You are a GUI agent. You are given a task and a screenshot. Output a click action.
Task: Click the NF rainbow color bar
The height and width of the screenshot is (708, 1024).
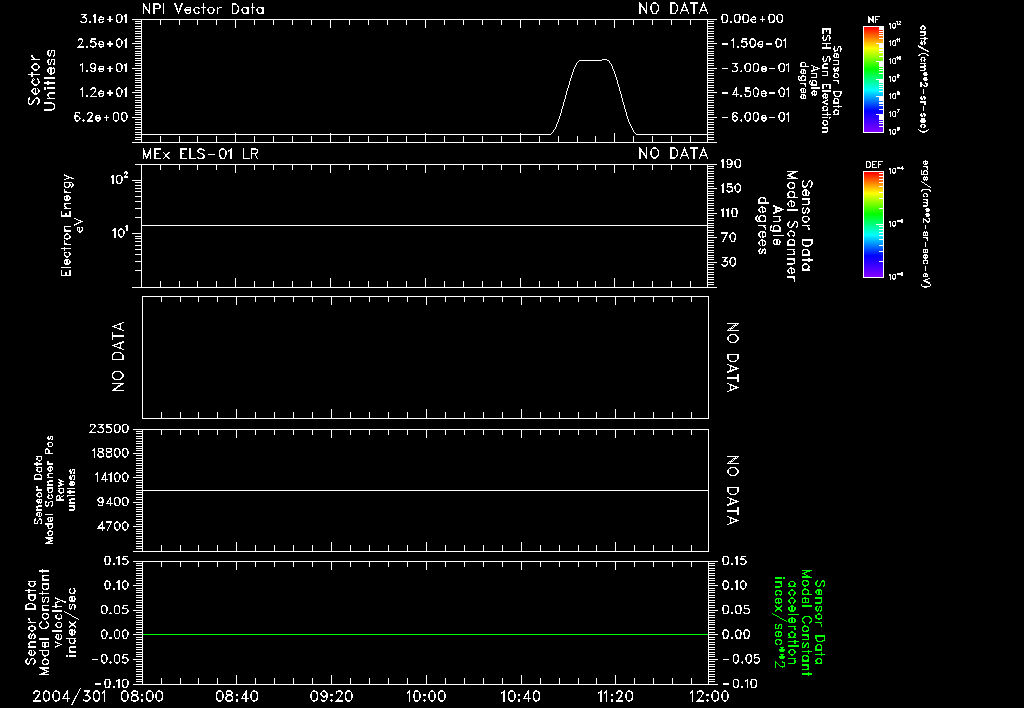(873, 79)
